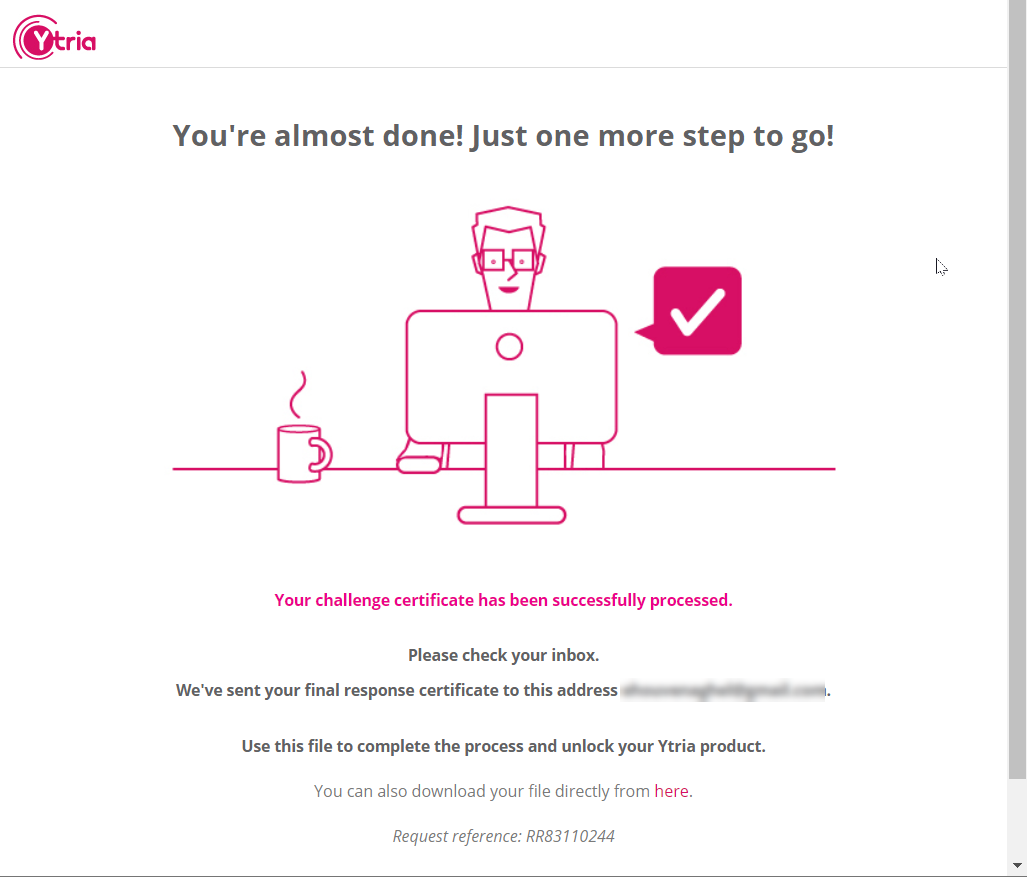Click the computer monitor illustration

511,375
